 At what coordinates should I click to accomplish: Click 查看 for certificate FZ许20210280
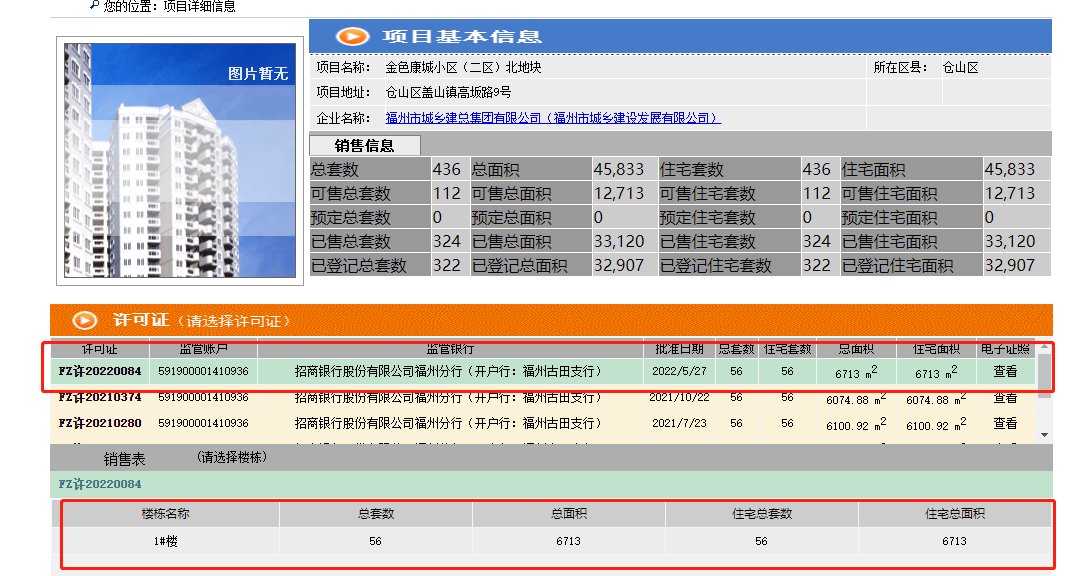click(x=1005, y=423)
